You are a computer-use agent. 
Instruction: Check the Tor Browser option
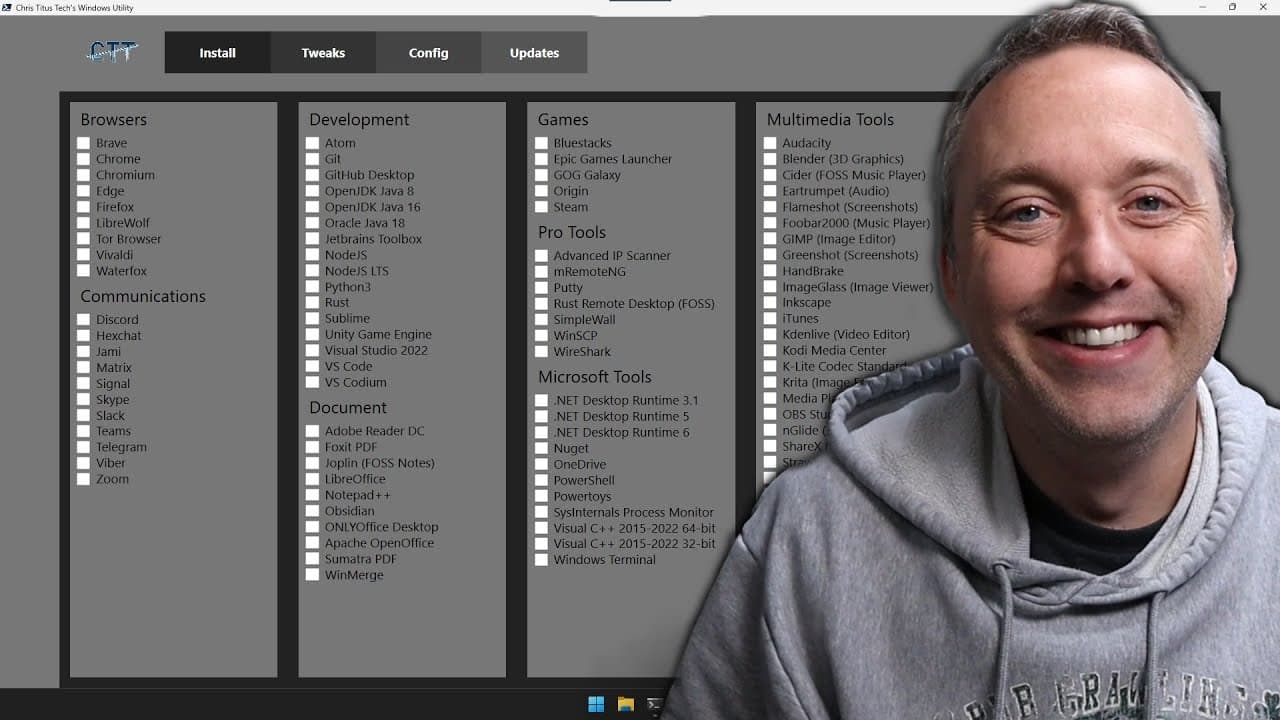pos(84,239)
